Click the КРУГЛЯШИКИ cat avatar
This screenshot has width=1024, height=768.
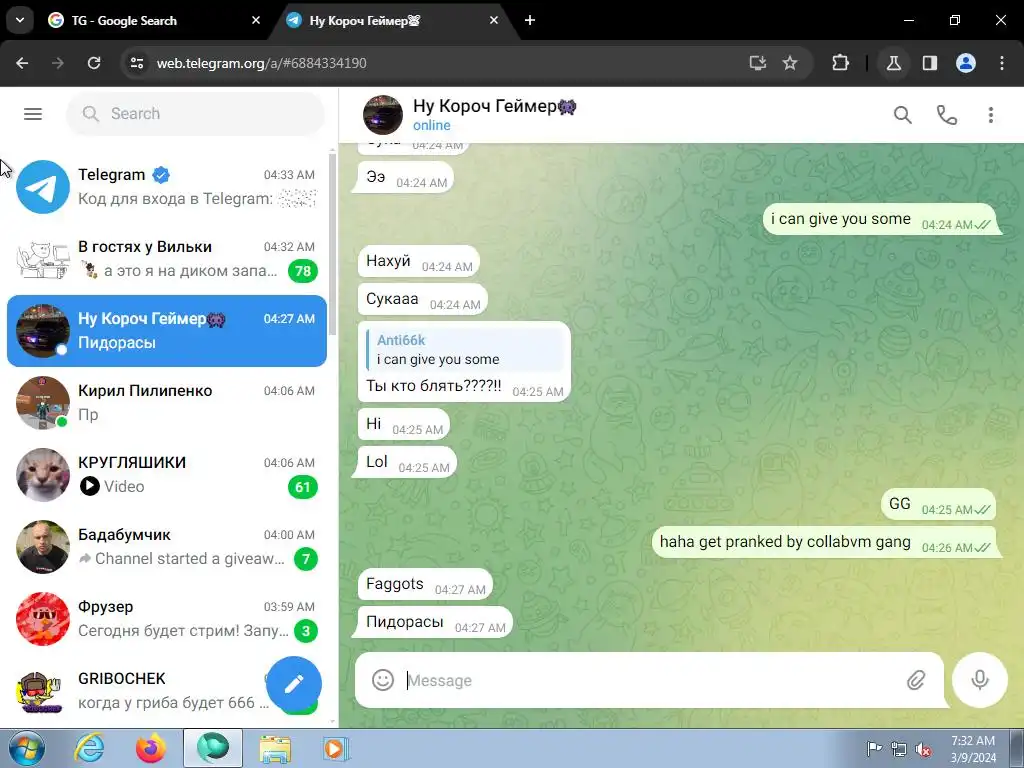tap(42, 475)
